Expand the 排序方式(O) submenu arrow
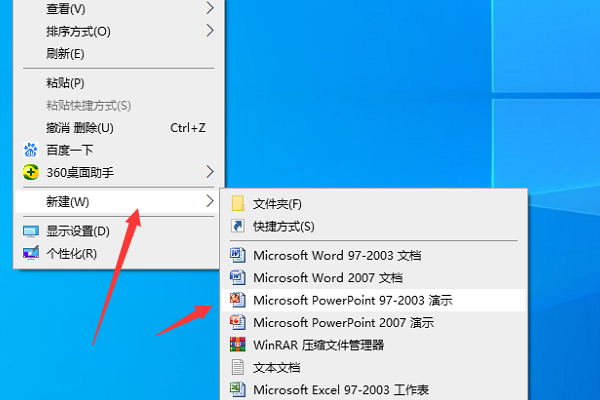Viewport: 600px width, 400px height. pyautogui.click(x=210, y=31)
